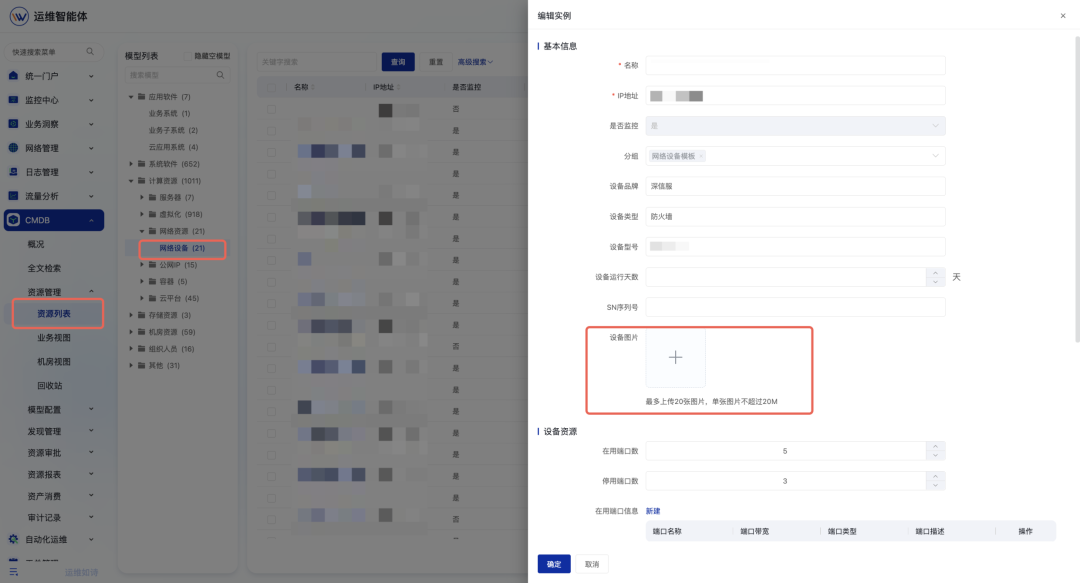Screen dimensions: 1080x583
Task: Click the 确定 button
Action: 554,564
